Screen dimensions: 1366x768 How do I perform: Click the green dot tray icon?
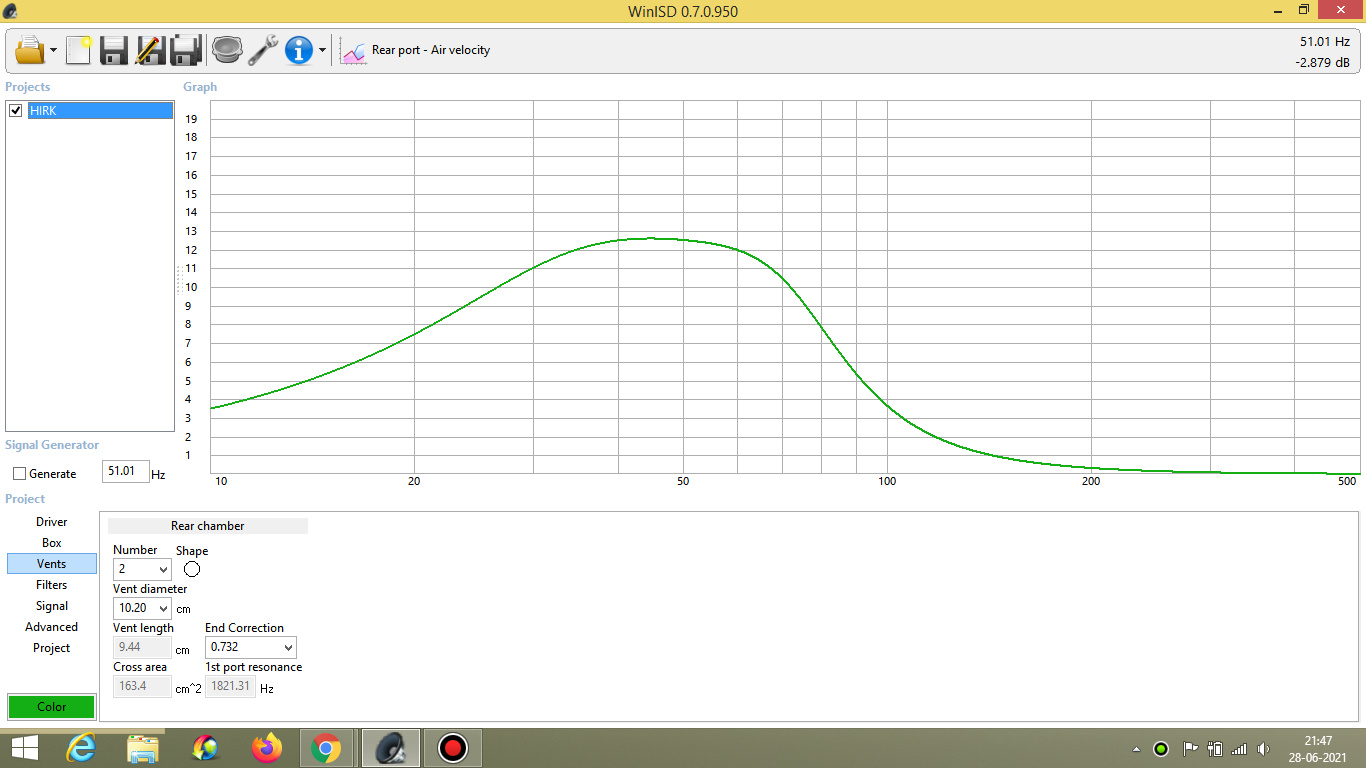click(1161, 749)
